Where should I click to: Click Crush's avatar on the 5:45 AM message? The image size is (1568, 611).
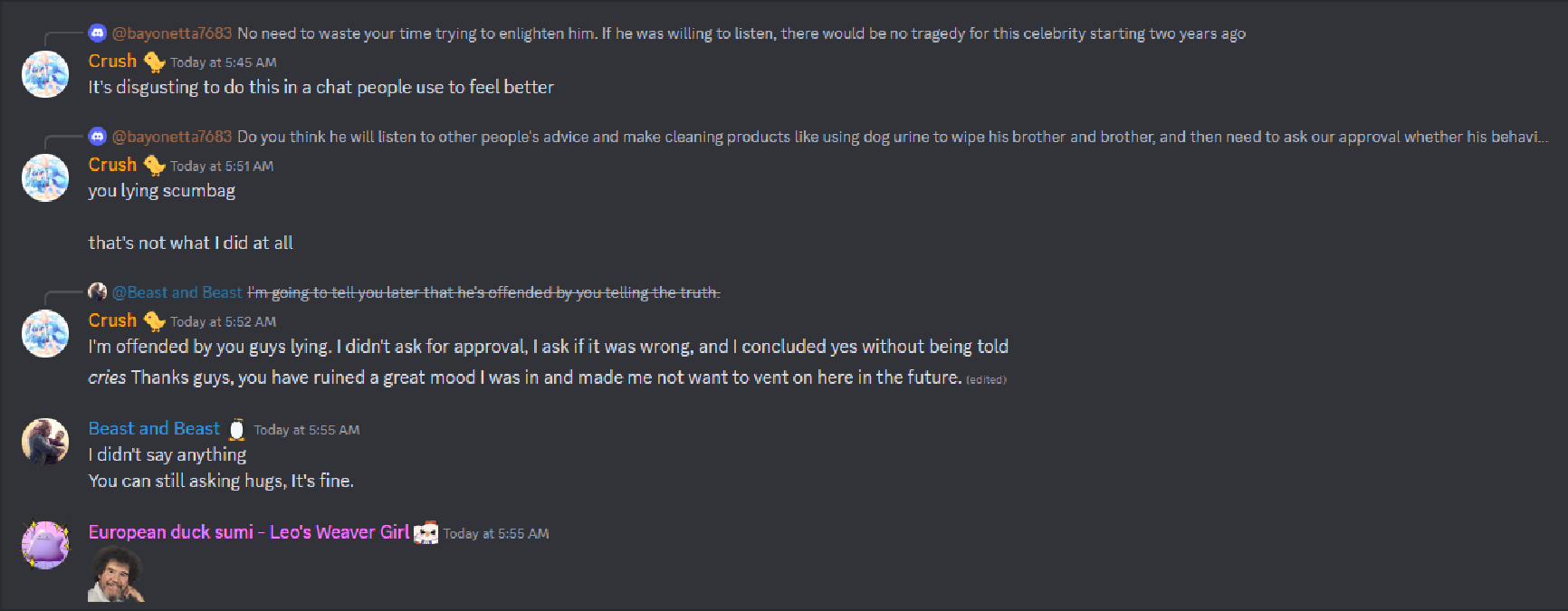(x=45, y=74)
